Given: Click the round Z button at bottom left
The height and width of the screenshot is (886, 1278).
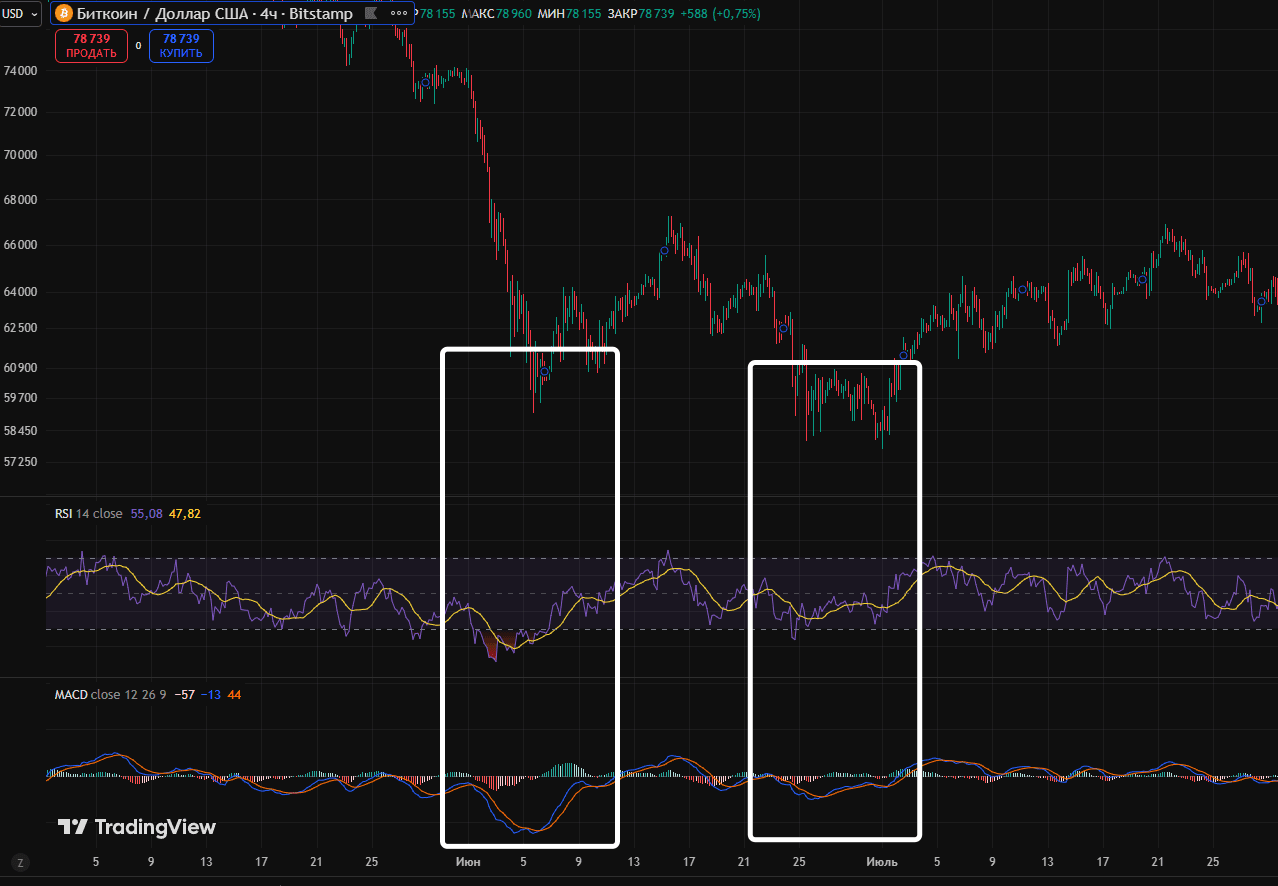Looking at the screenshot, I should click(x=20, y=862).
